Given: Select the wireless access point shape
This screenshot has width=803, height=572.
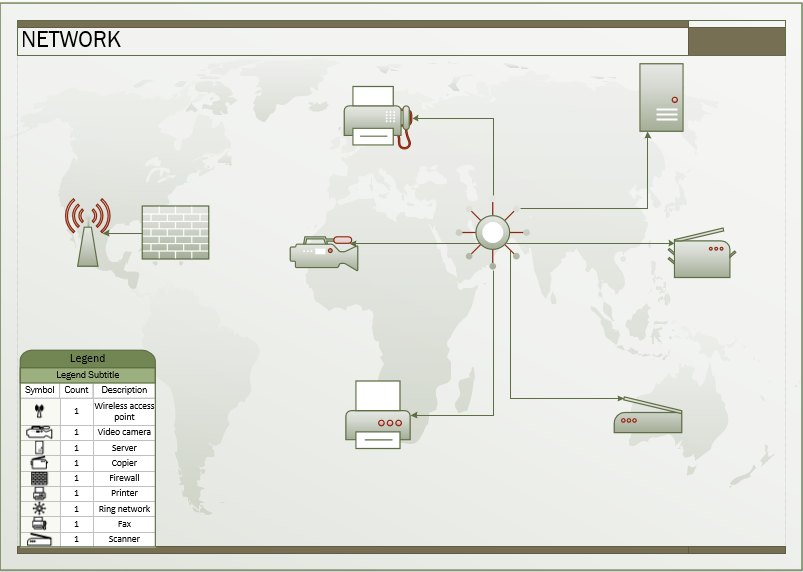Looking at the screenshot, I should 88,232.
